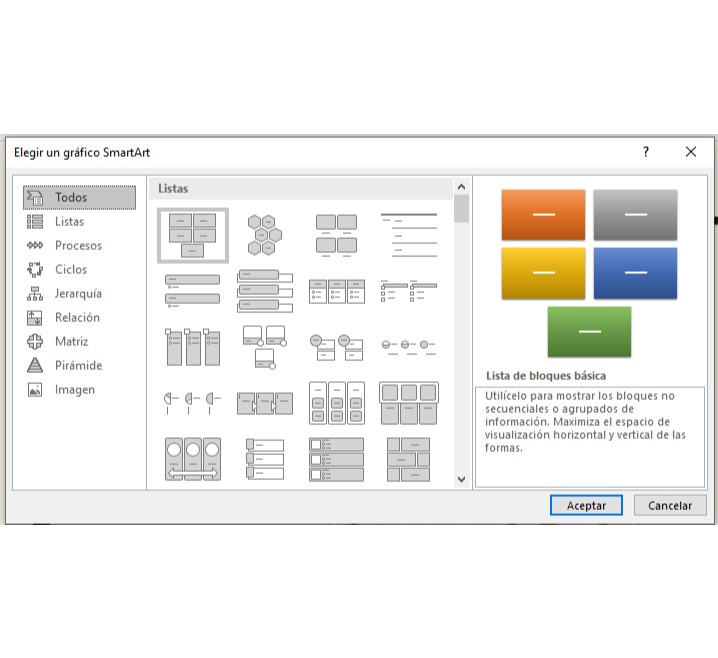The height and width of the screenshot is (658, 718).
Task: Open the Todos category
Action: 71,198
